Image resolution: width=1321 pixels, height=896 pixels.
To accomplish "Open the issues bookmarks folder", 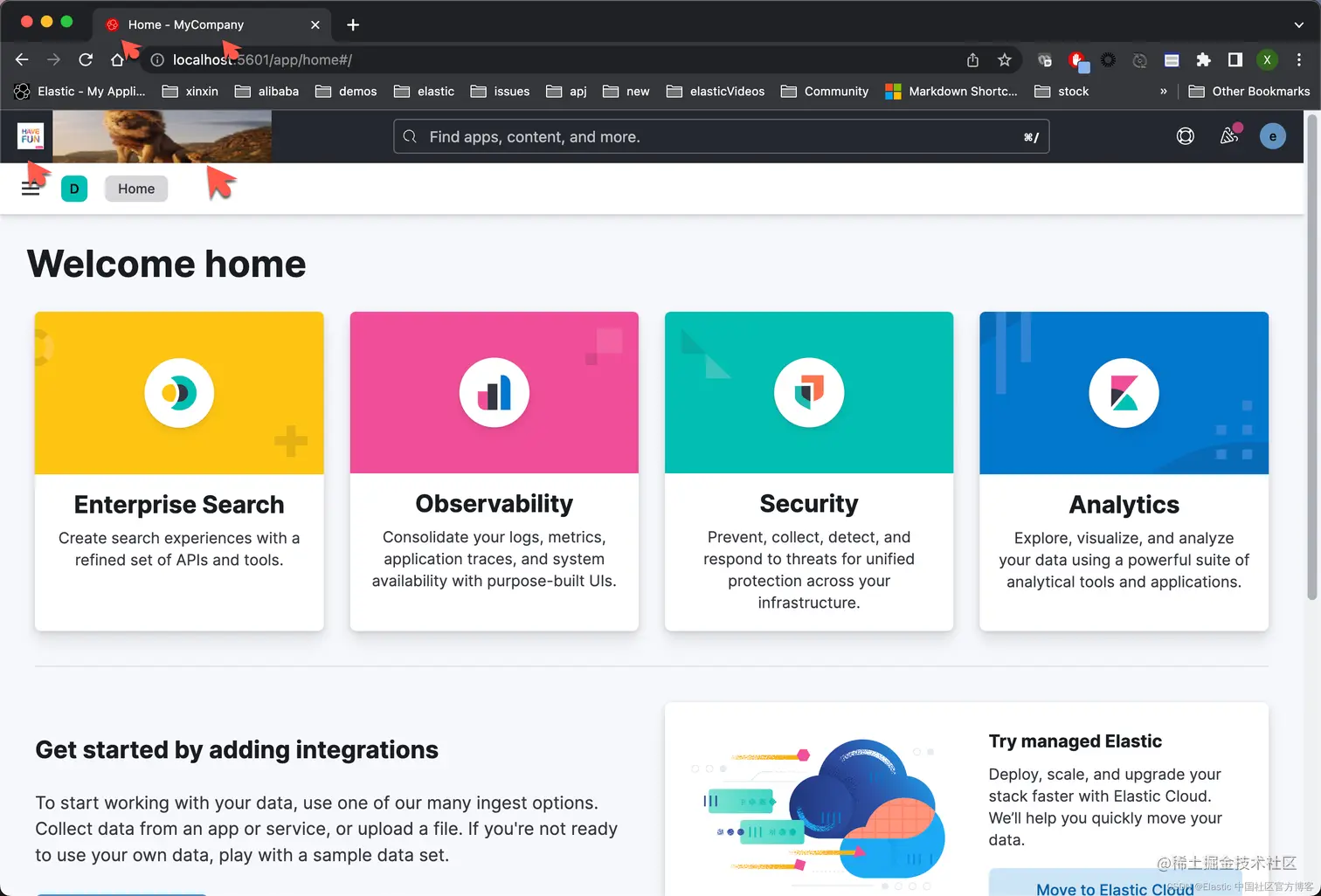I will 500,91.
